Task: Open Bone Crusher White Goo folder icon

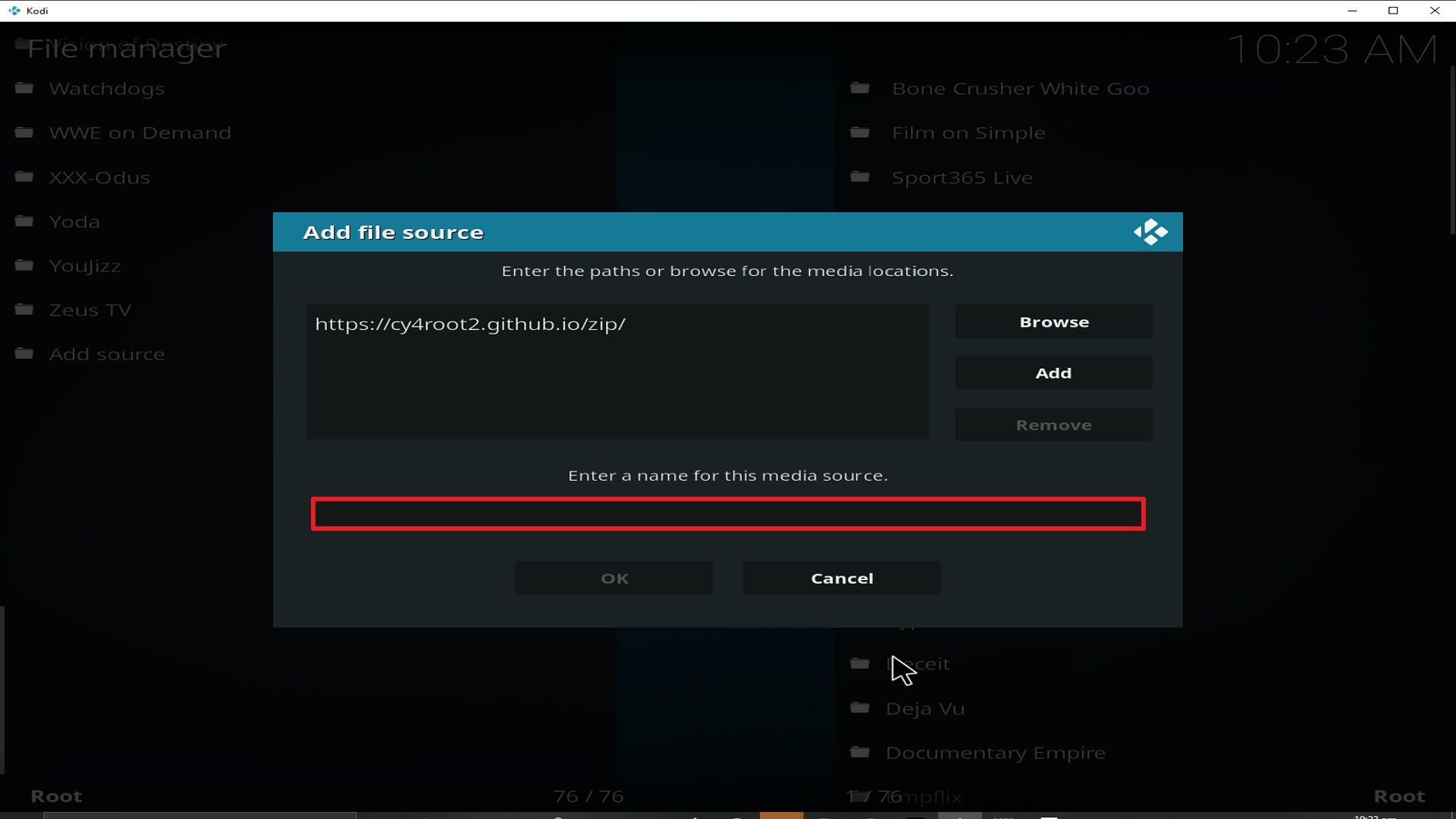Action: tap(860, 88)
